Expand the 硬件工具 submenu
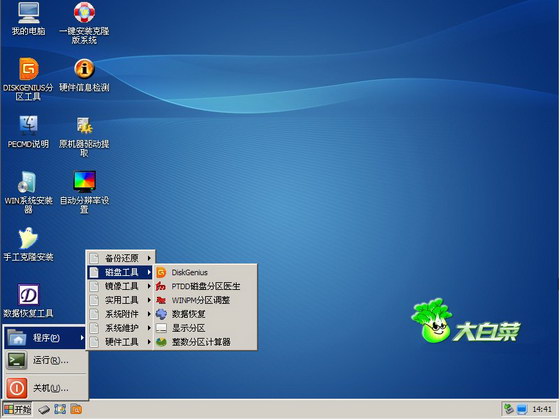Image resolution: width=560 pixels, height=419 pixels. (x=120, y=342)
